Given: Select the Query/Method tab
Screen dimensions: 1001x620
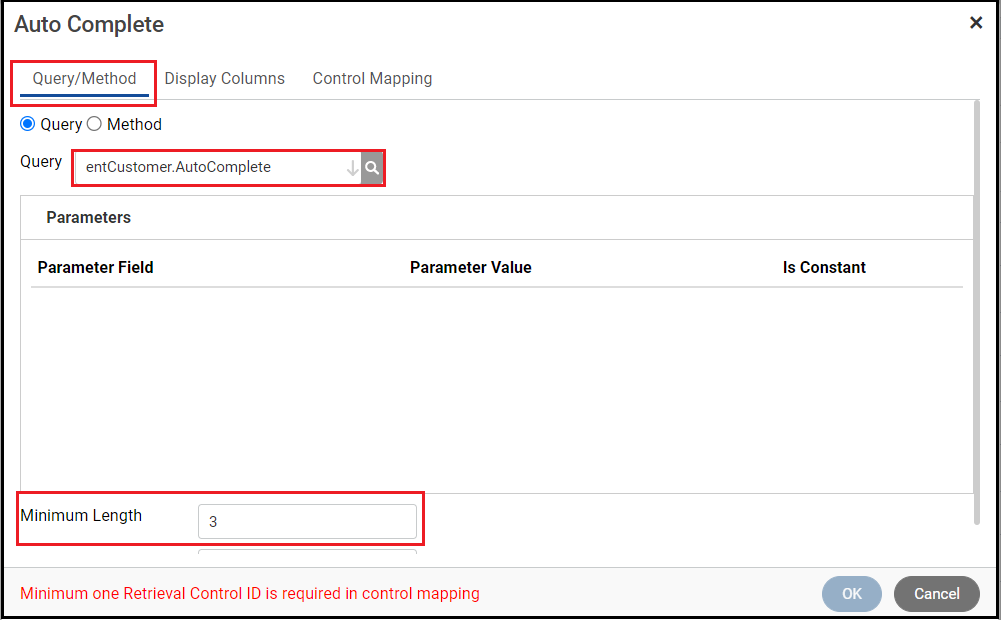Looking at the screenshot, I should (x=83, y=78).
